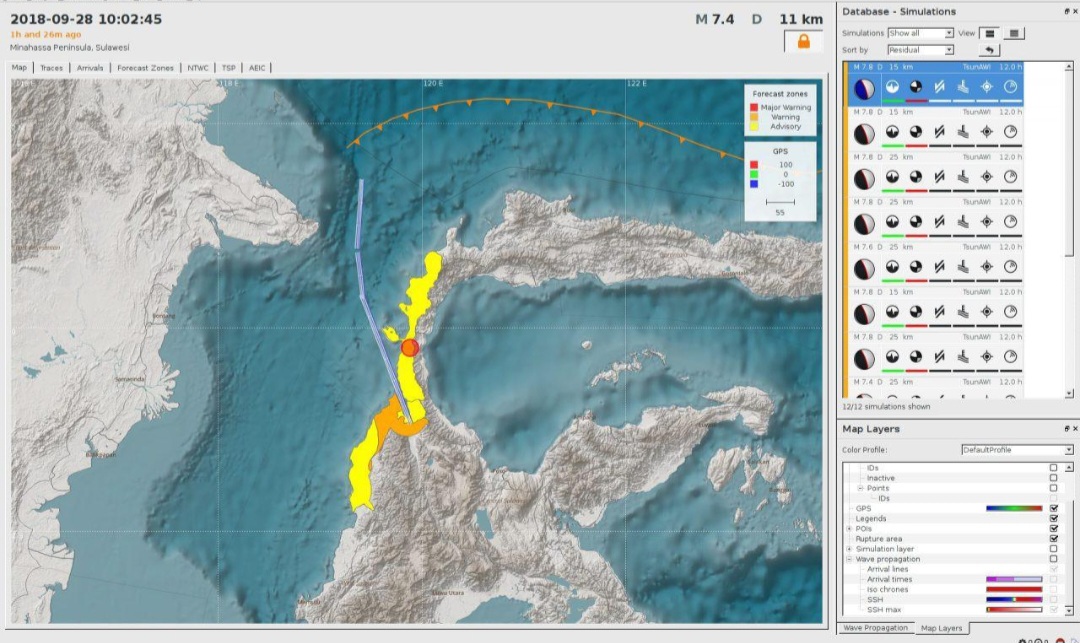The width and height of the screenshot is (1080, 643).
Task: Collapse the Wave propagation tree node
Action: click(849, 559)
